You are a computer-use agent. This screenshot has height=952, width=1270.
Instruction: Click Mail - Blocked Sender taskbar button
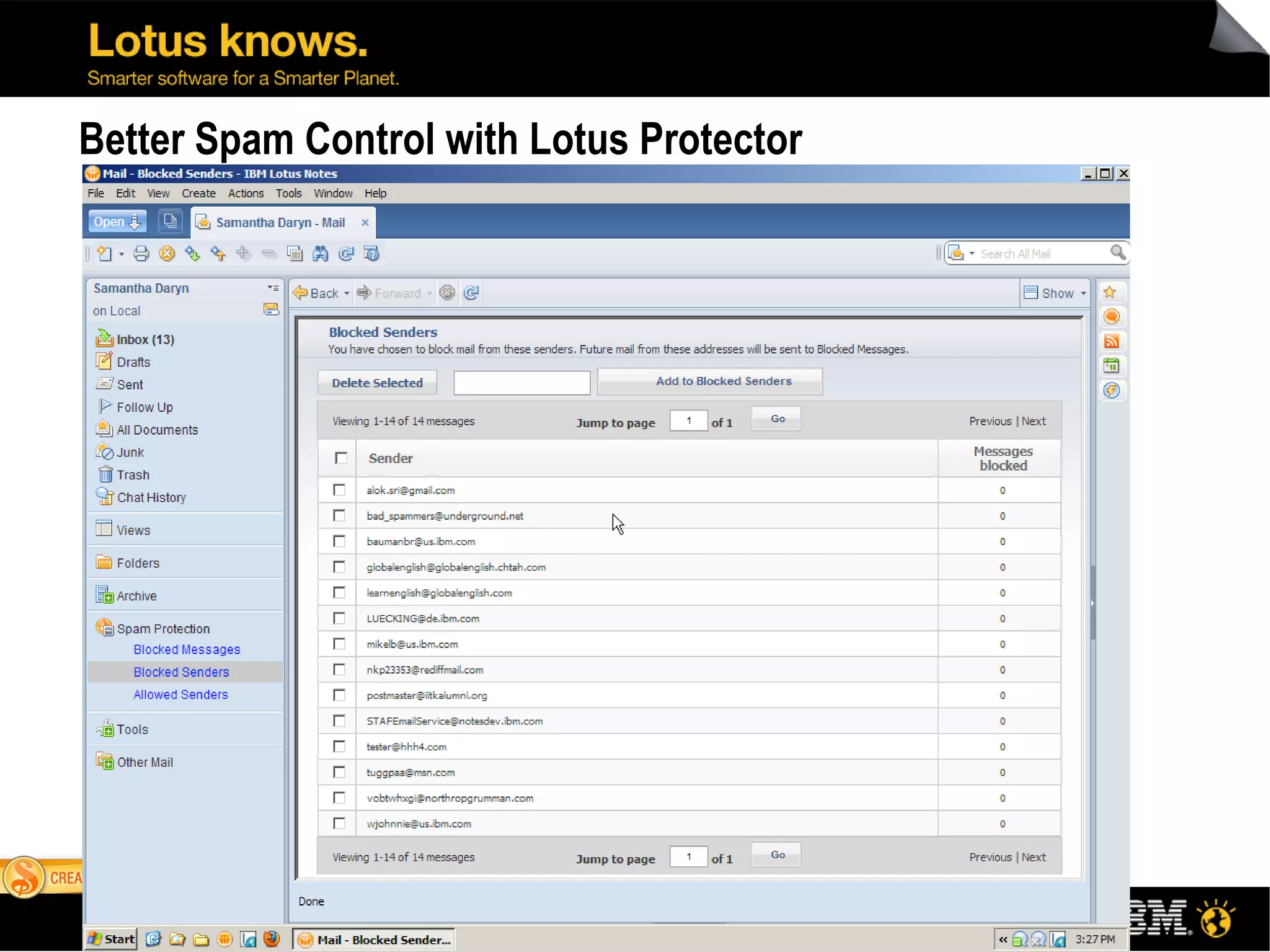[375, 940]
